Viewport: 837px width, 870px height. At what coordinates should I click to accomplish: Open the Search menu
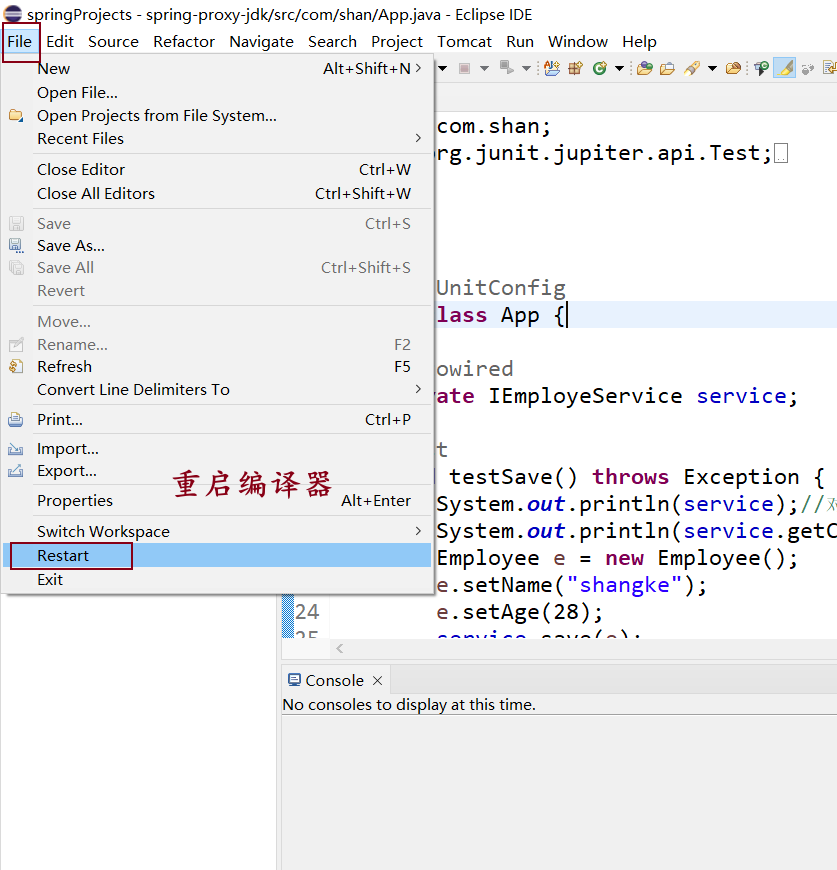(332, 42)
